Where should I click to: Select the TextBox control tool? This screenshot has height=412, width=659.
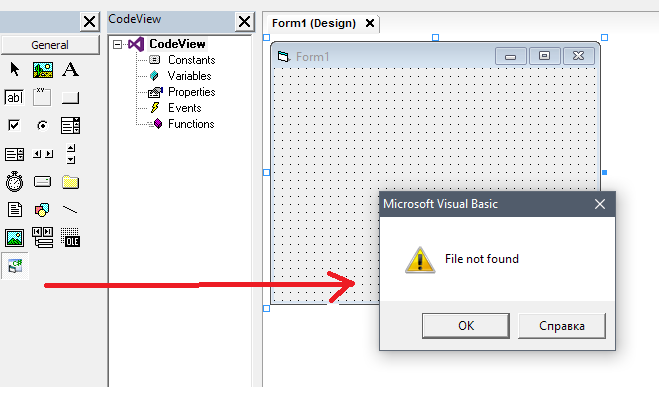point(14,98)
